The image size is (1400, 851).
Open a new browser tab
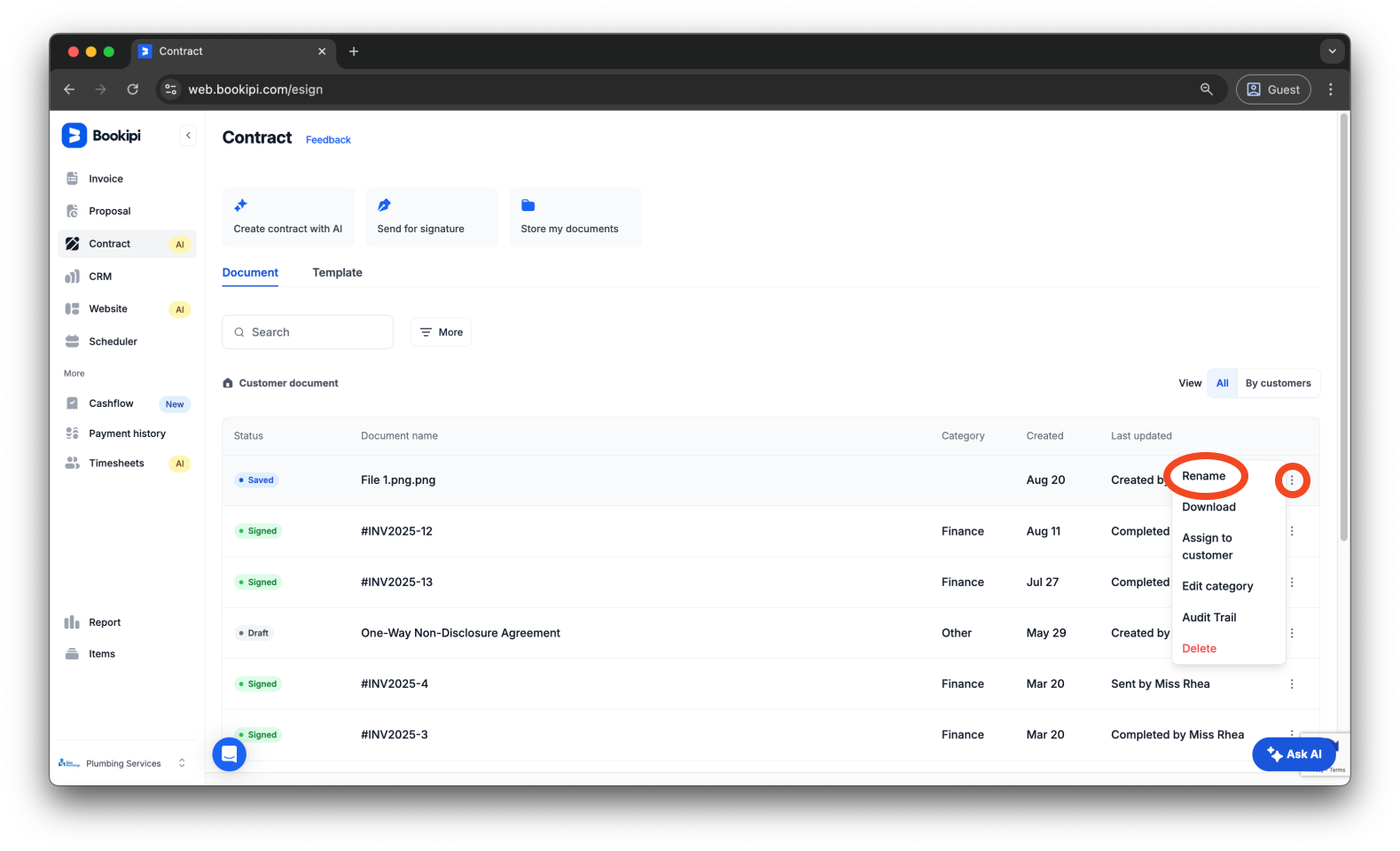tap(354, 51)
